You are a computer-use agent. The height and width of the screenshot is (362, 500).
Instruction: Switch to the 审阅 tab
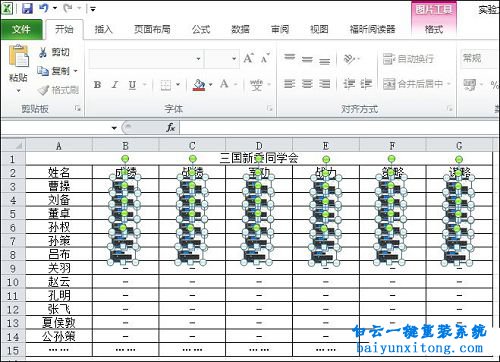point(280,29)
